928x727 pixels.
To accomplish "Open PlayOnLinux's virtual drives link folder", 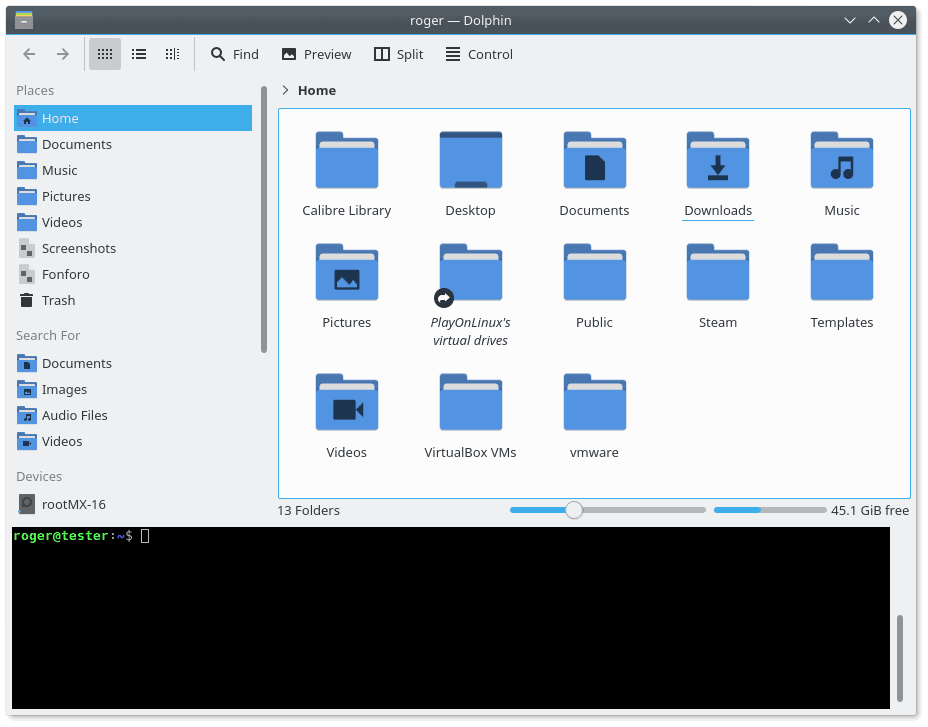I will pyautogui.click(x=470, y=273).
